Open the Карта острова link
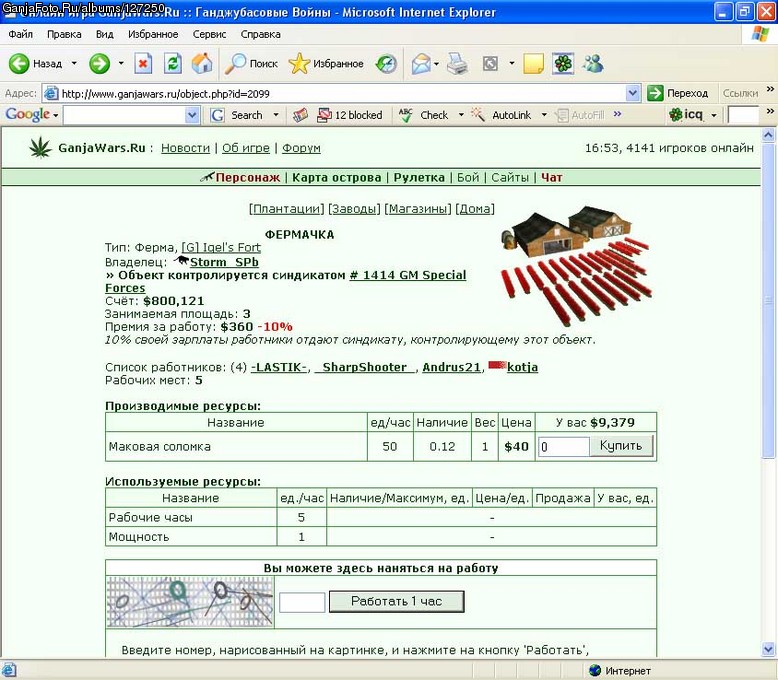 (336, 177)
